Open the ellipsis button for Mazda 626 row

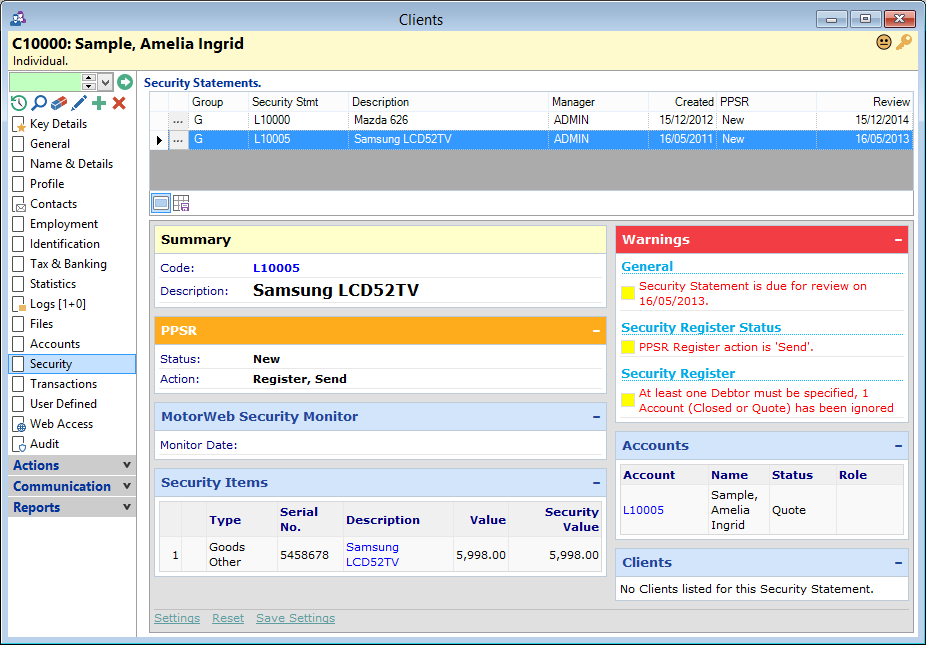178,120
